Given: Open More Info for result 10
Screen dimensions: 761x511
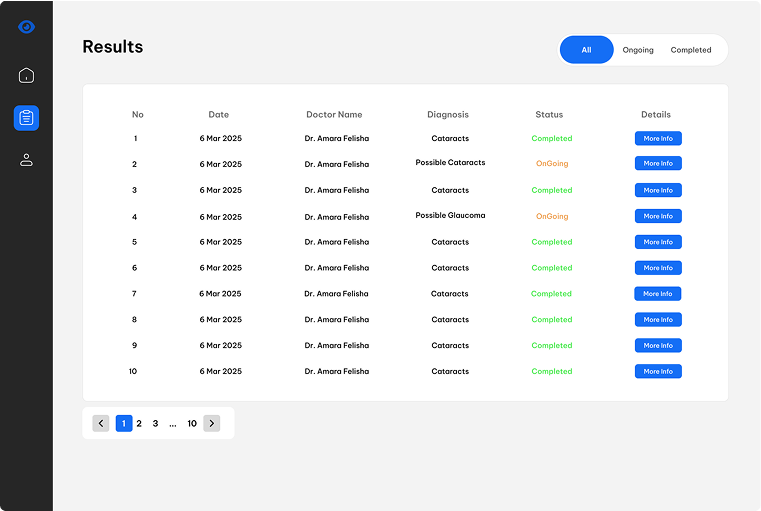Looking at the screenshot, I should [x=658, y=371].
